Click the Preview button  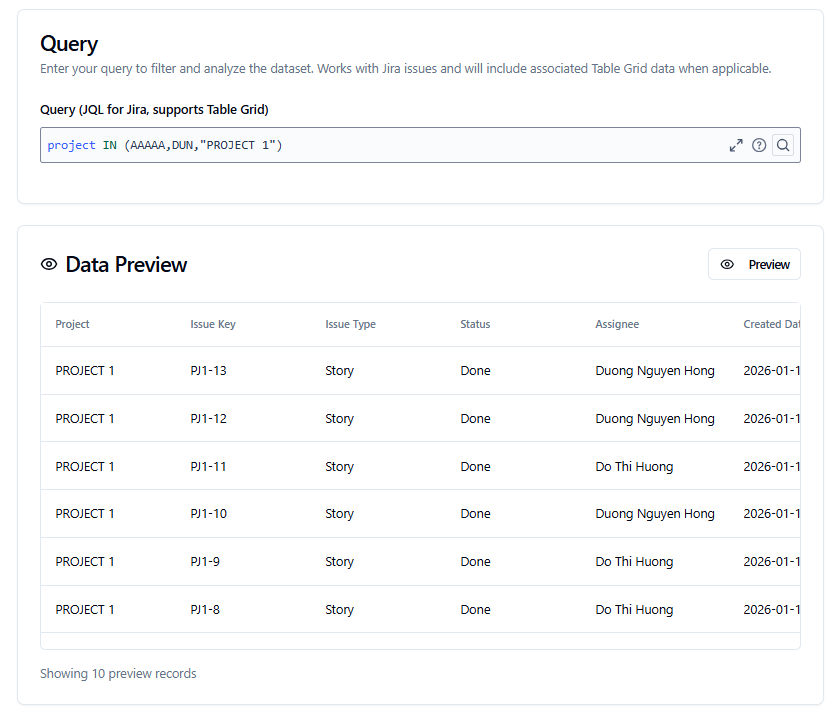tap(754, 264)
